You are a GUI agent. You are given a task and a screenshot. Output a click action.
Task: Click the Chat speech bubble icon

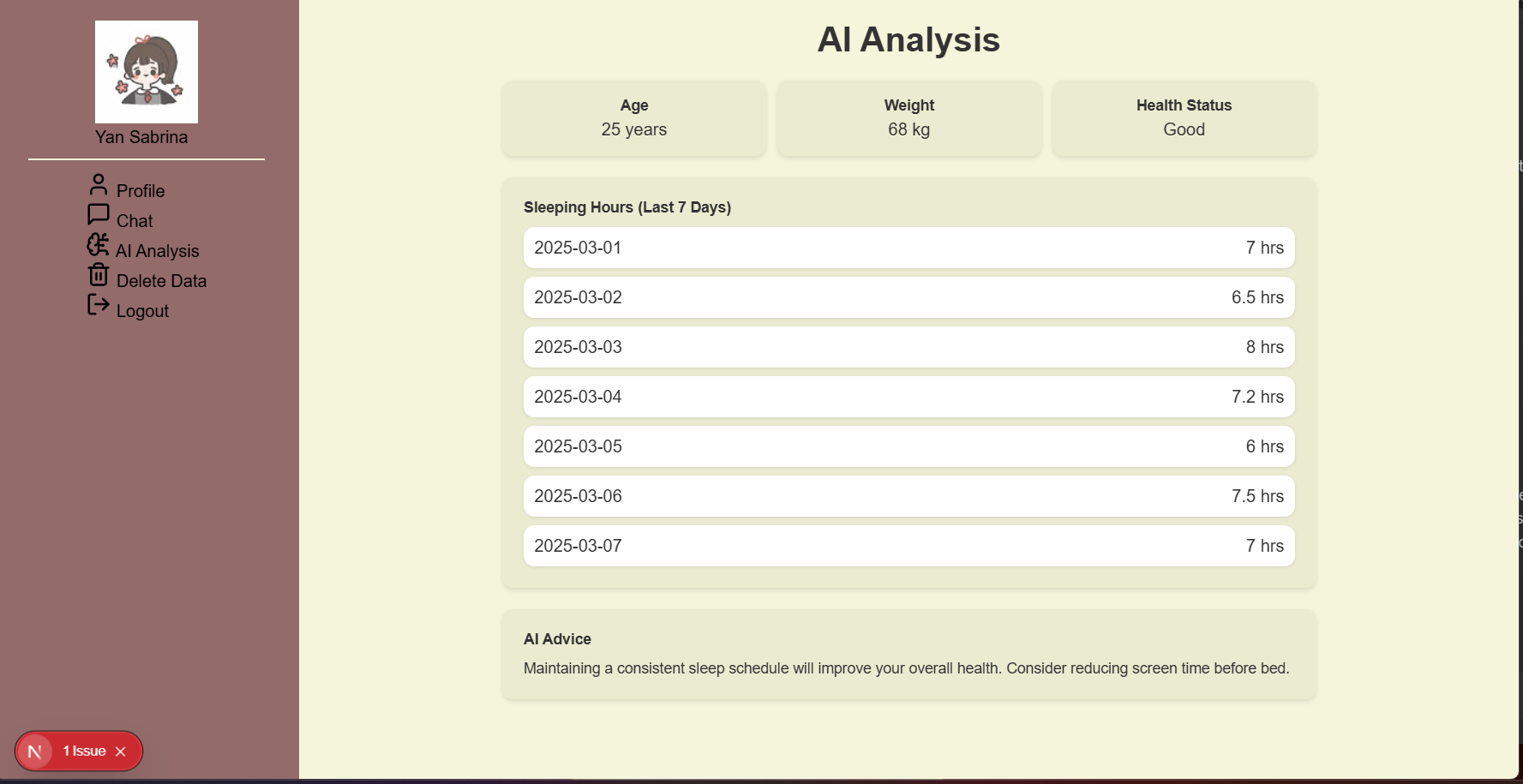click(x=99, y=214)
